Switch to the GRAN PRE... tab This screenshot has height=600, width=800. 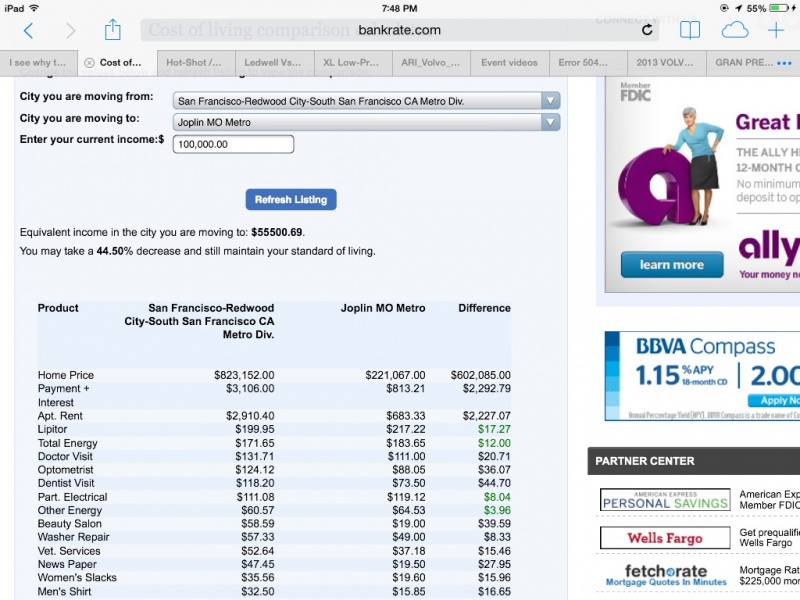point(744,63)
